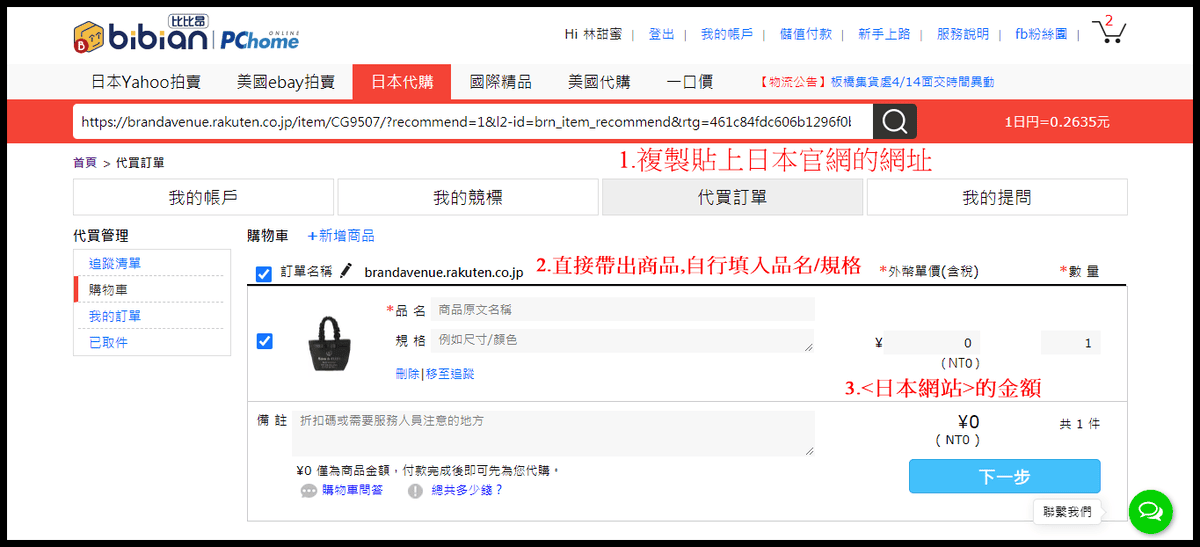Click the brandavenue.rakuten.co.jp order name
The height and width of the screenshot is (547, 1200).
tap(444, 272)
